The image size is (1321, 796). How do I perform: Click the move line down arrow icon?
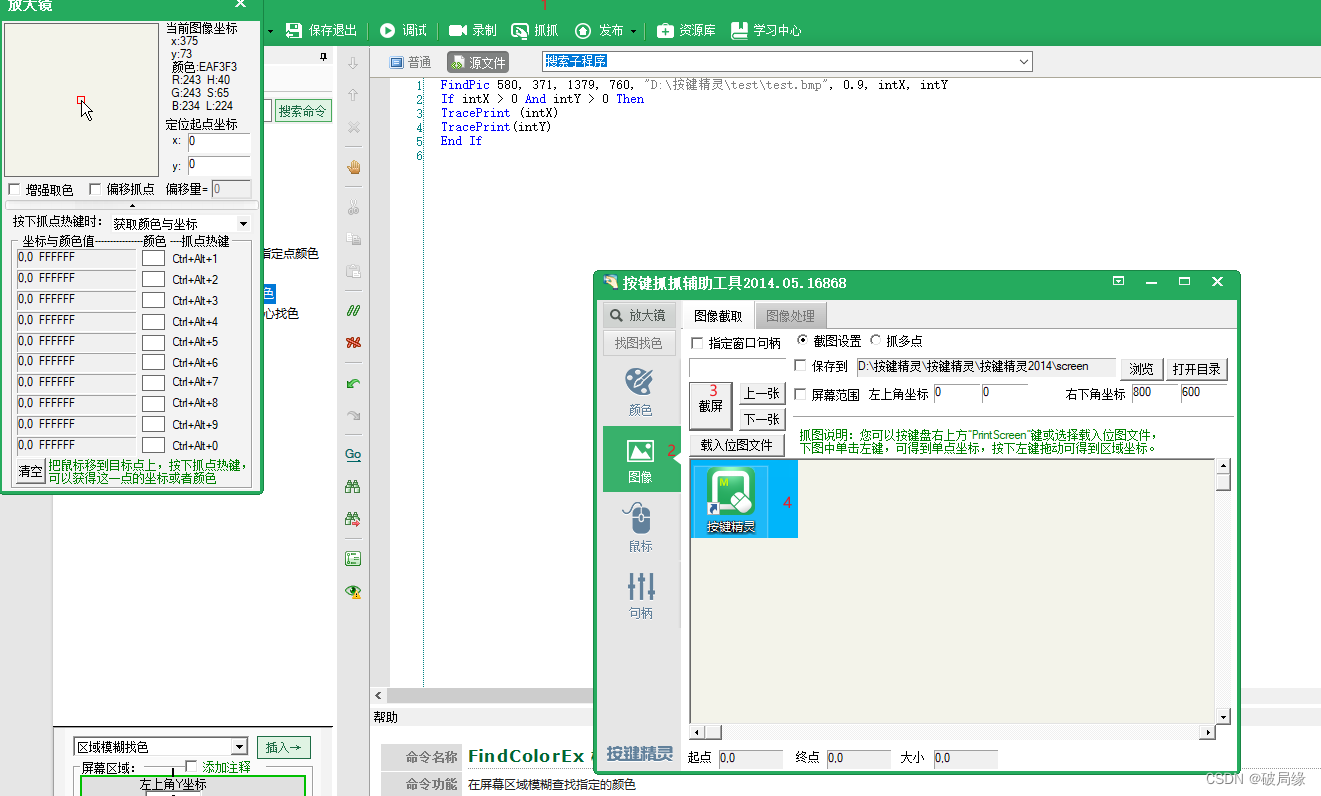click(353, 63)
